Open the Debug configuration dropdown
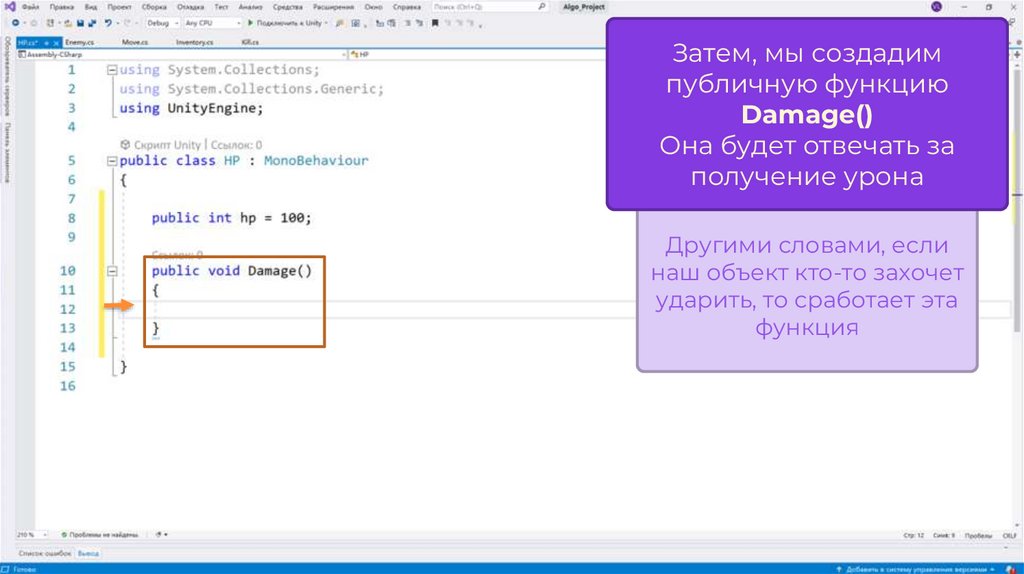 click(x=162, y=23)
